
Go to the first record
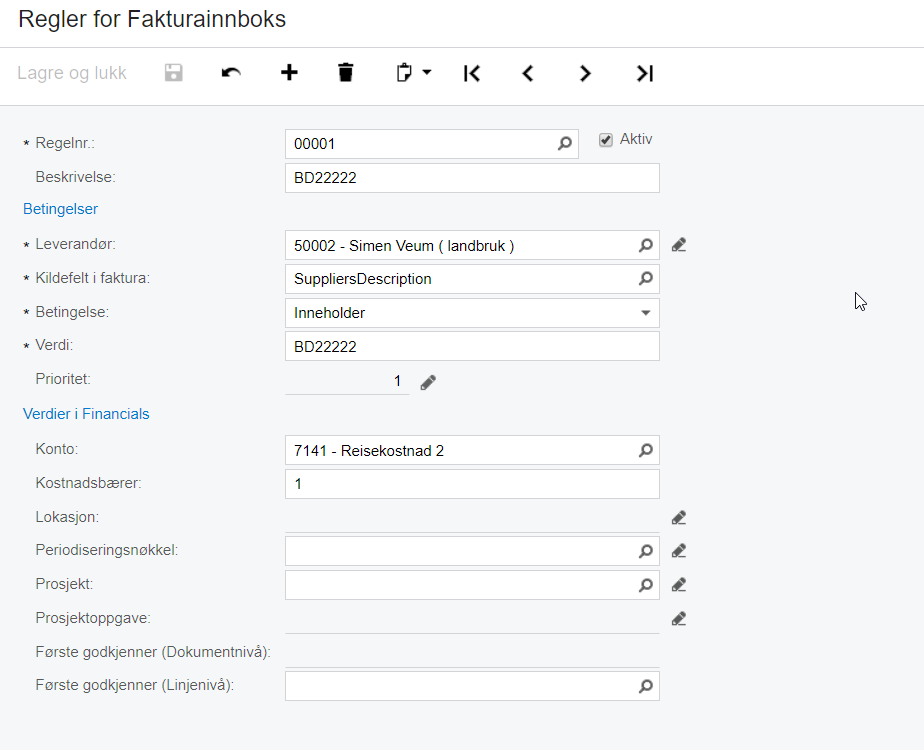pos(472,73)
